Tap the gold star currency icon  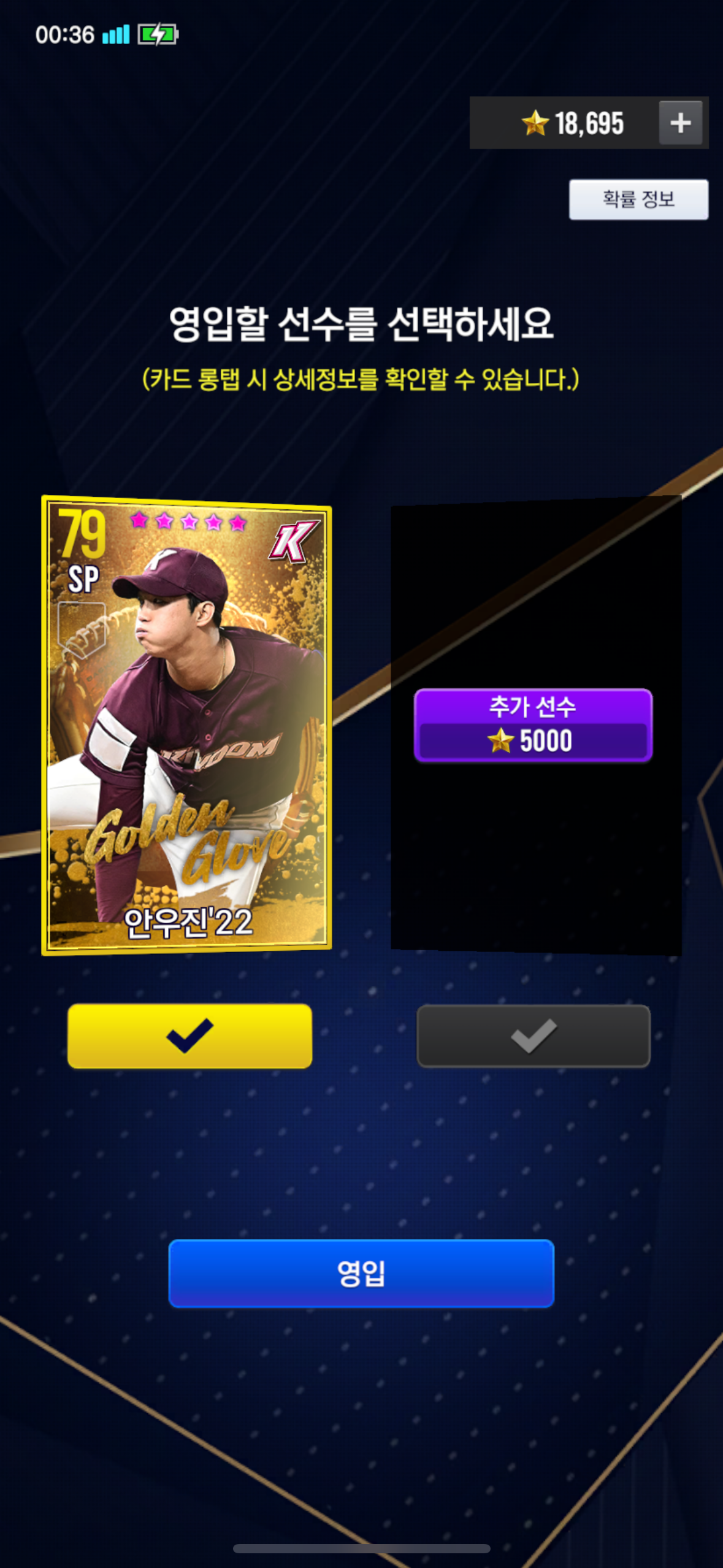point(535,123)
